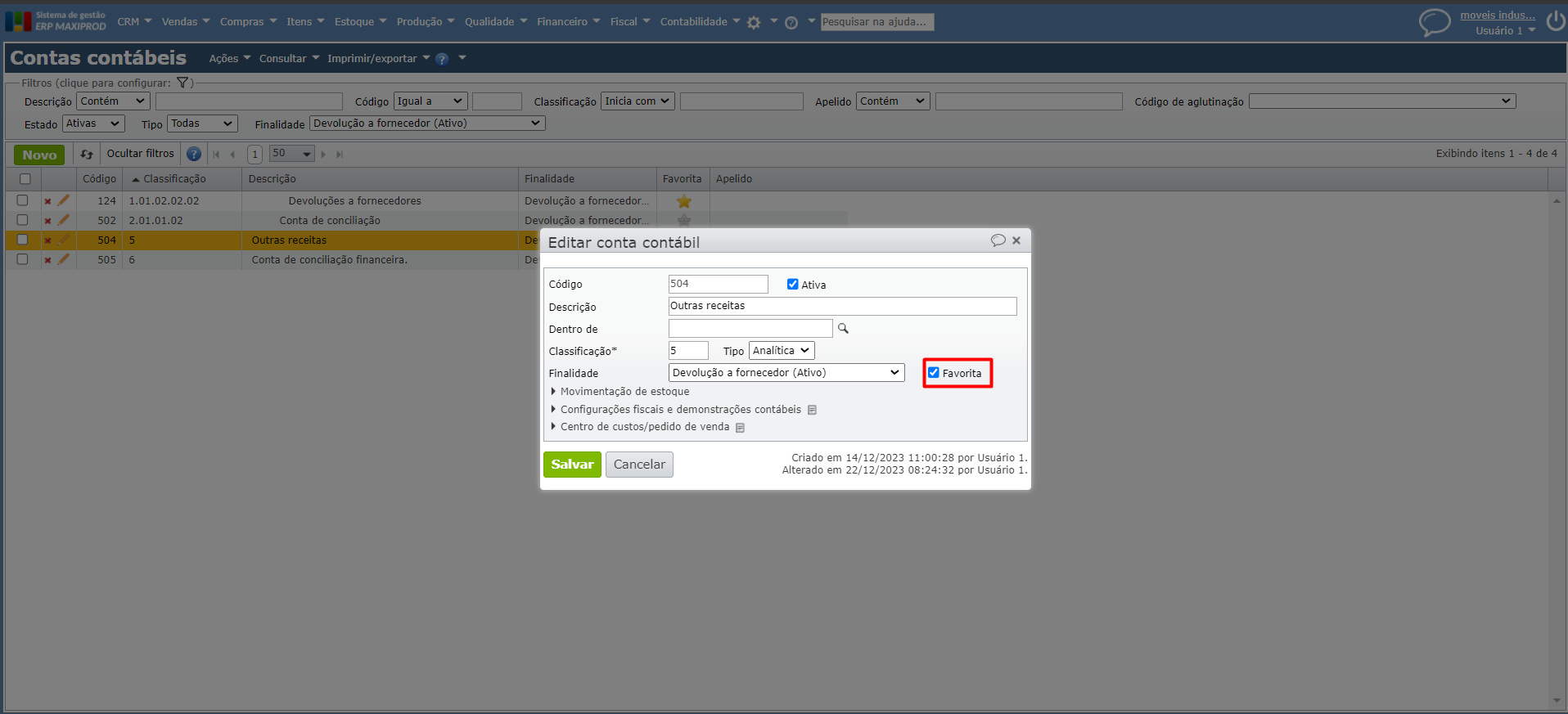
Task: Open the Apelido filter operator dropdown
Action: [893, 101]
